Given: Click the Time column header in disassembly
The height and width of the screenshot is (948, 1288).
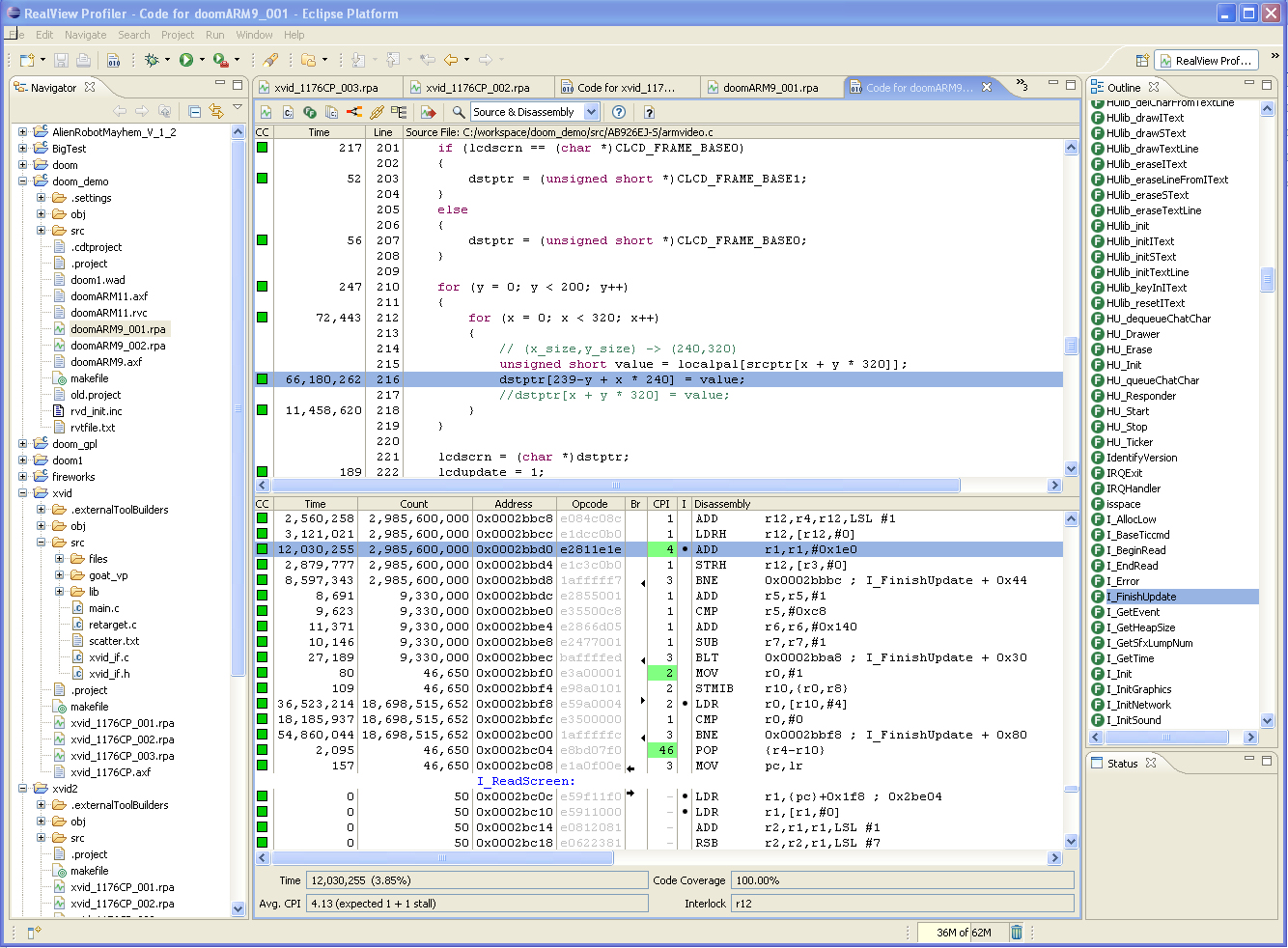Looking at the screenshot, I should (316, 504).
